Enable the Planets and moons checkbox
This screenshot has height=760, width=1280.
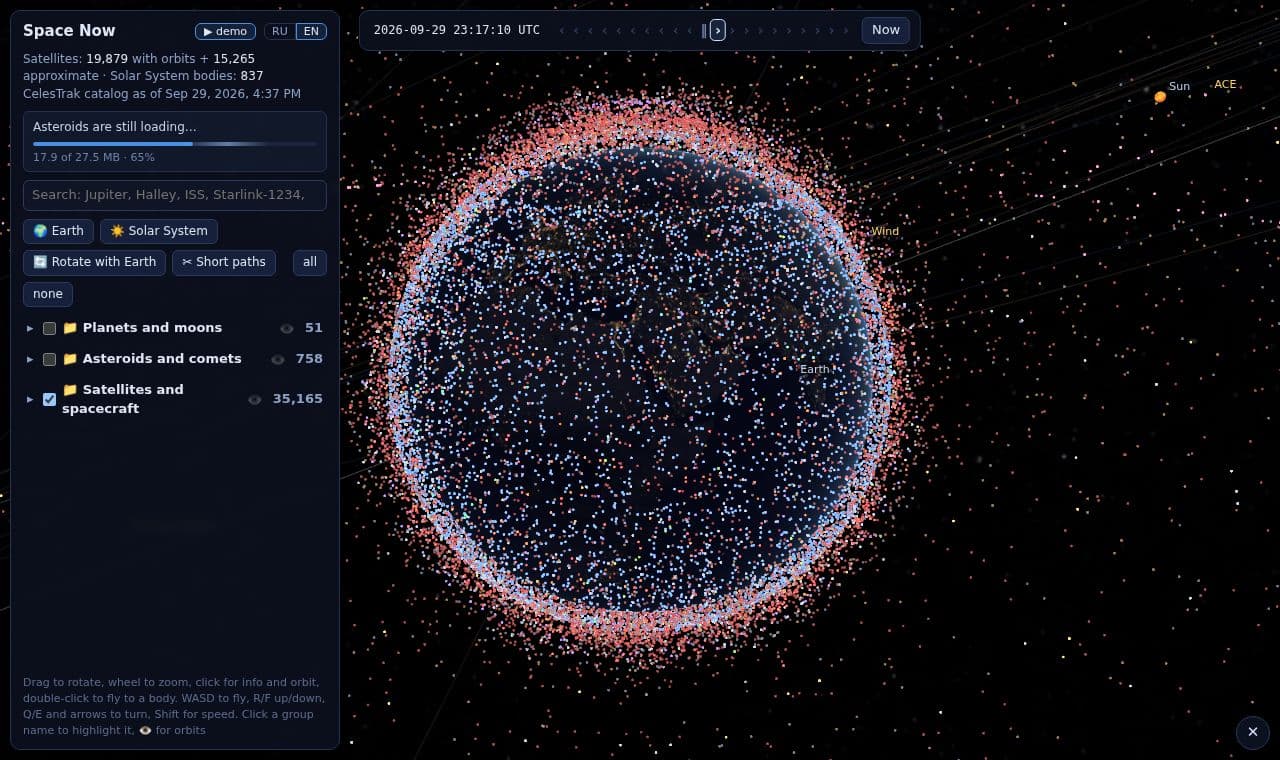pyautogui.click(x=49, y=328)
